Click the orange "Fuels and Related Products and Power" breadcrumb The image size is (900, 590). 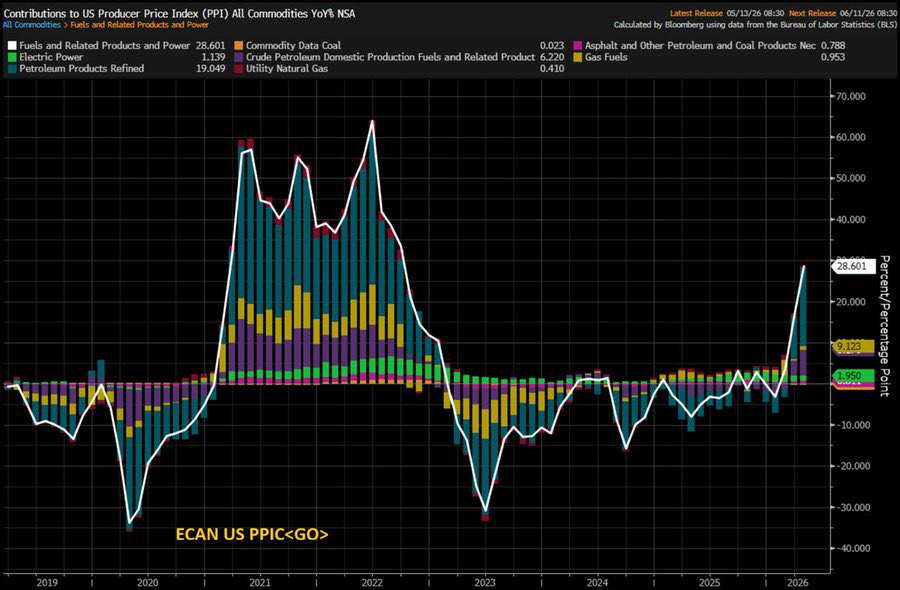[x=139, y=25]
